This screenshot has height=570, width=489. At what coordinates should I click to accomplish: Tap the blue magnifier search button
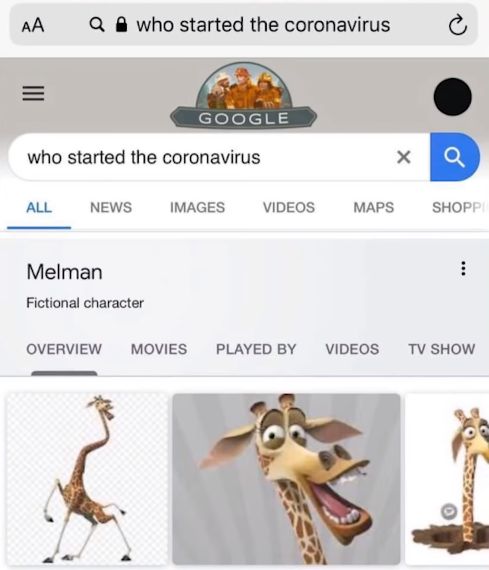(454, 157)
